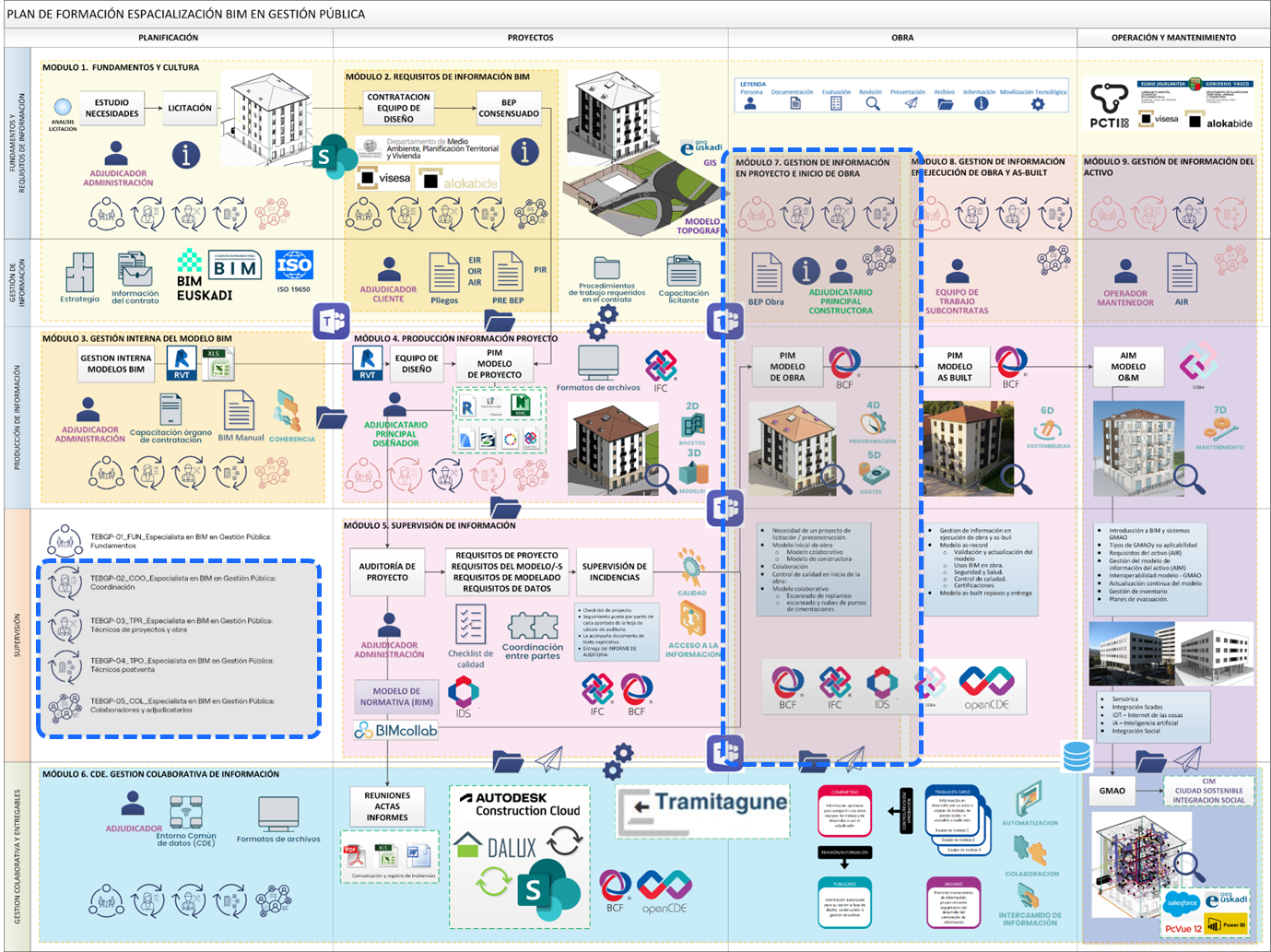
Task: Click the BIM EUSKADI logo
Action: click(x=204, y=275)
